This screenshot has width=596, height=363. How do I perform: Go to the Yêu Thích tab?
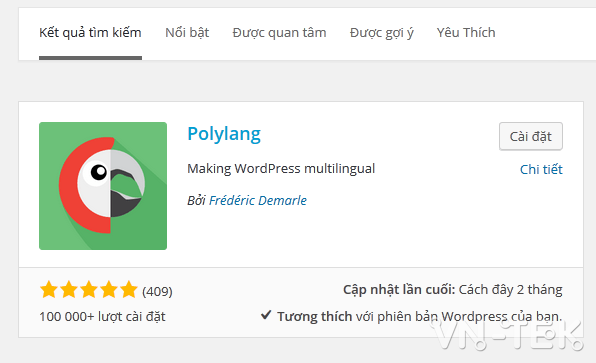coord(466,33)
